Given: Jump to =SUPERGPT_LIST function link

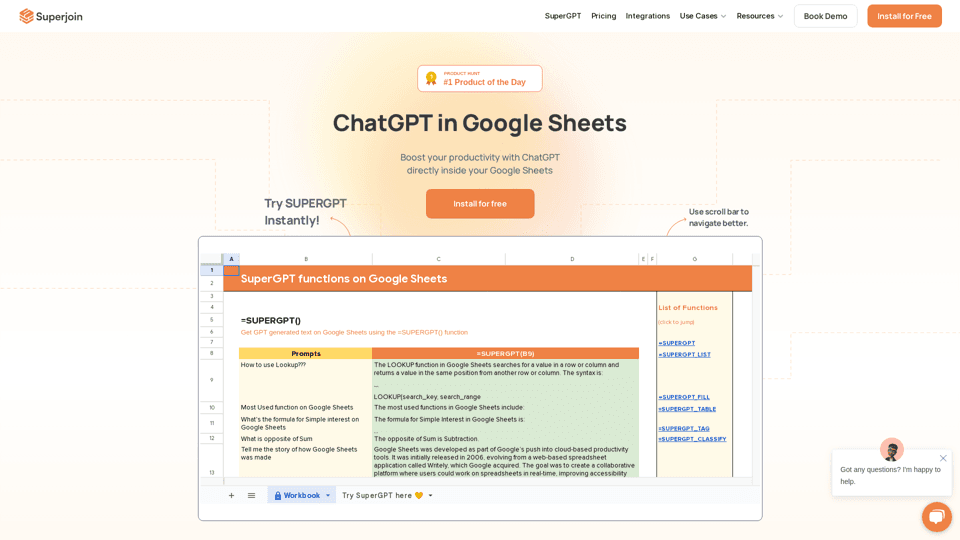Looking at the screenshot, I should pos(684,354).
